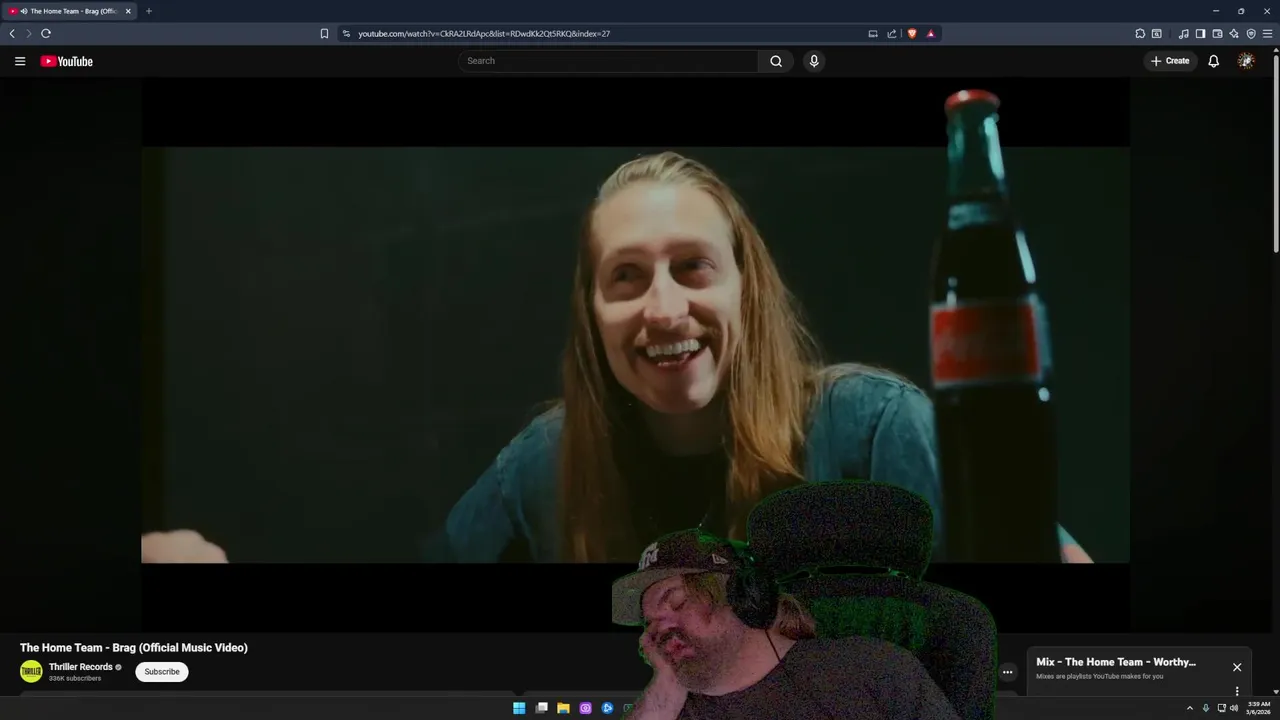Screen dimensions: 1280x720
Task: Open File Explorer from the taskbar
Action: [563, 708]
